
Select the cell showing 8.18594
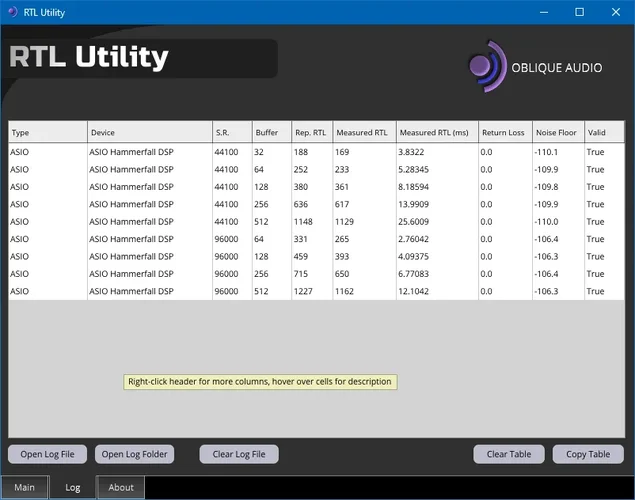pos(437,187)
